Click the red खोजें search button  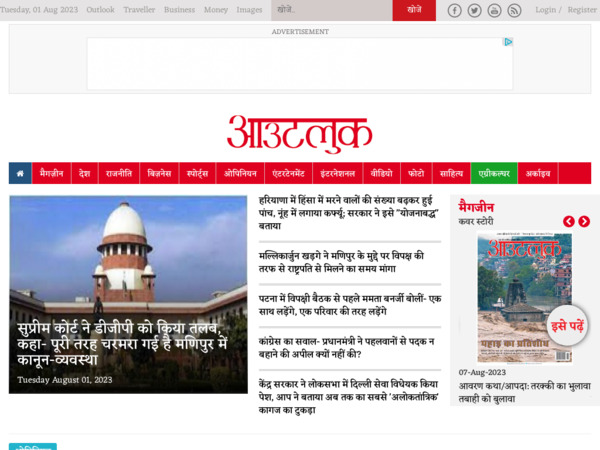[x=414, y=10]
